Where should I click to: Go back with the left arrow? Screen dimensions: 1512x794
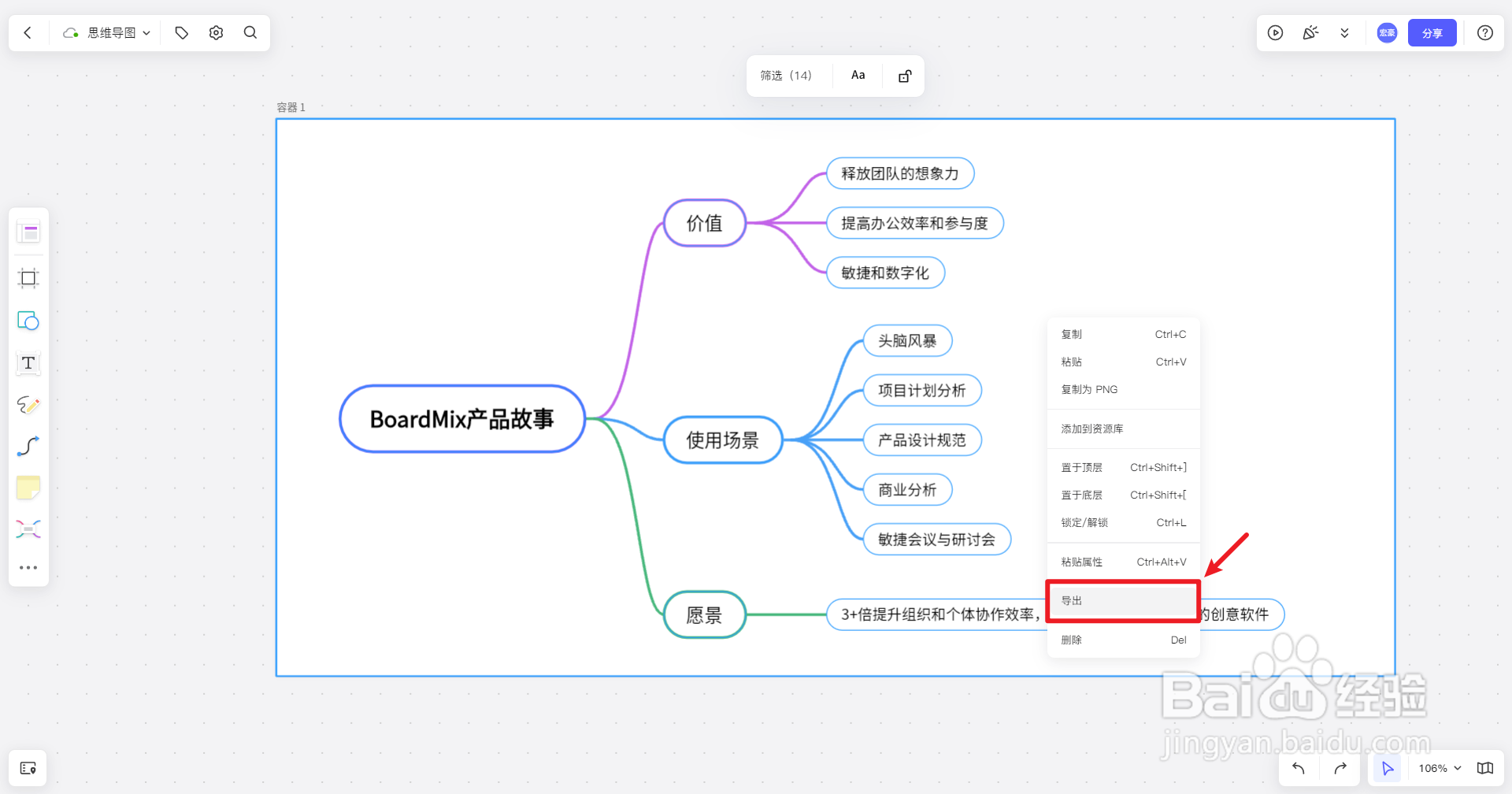pos(28,33)
